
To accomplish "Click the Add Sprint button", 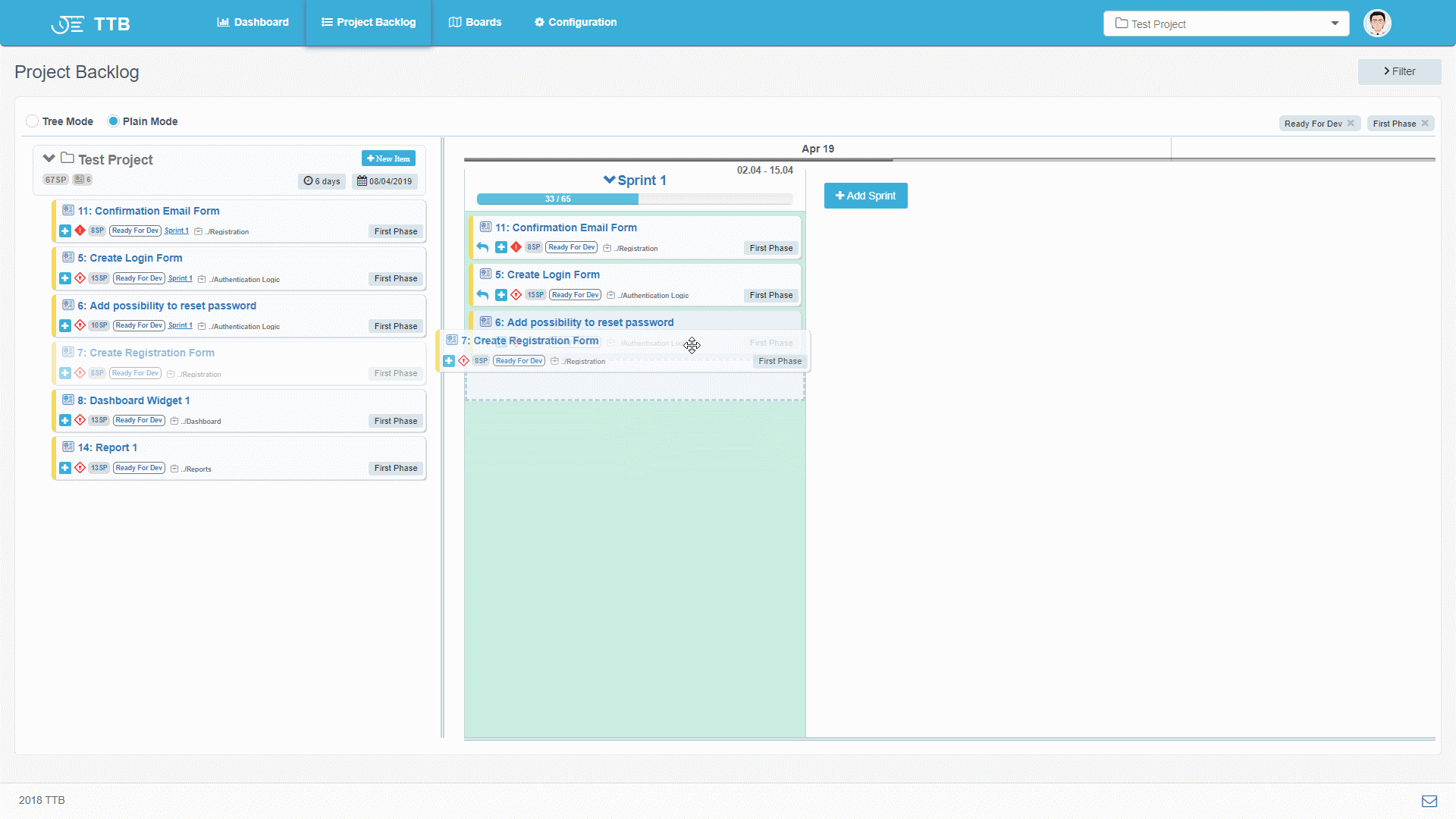I will coord(865,195).
